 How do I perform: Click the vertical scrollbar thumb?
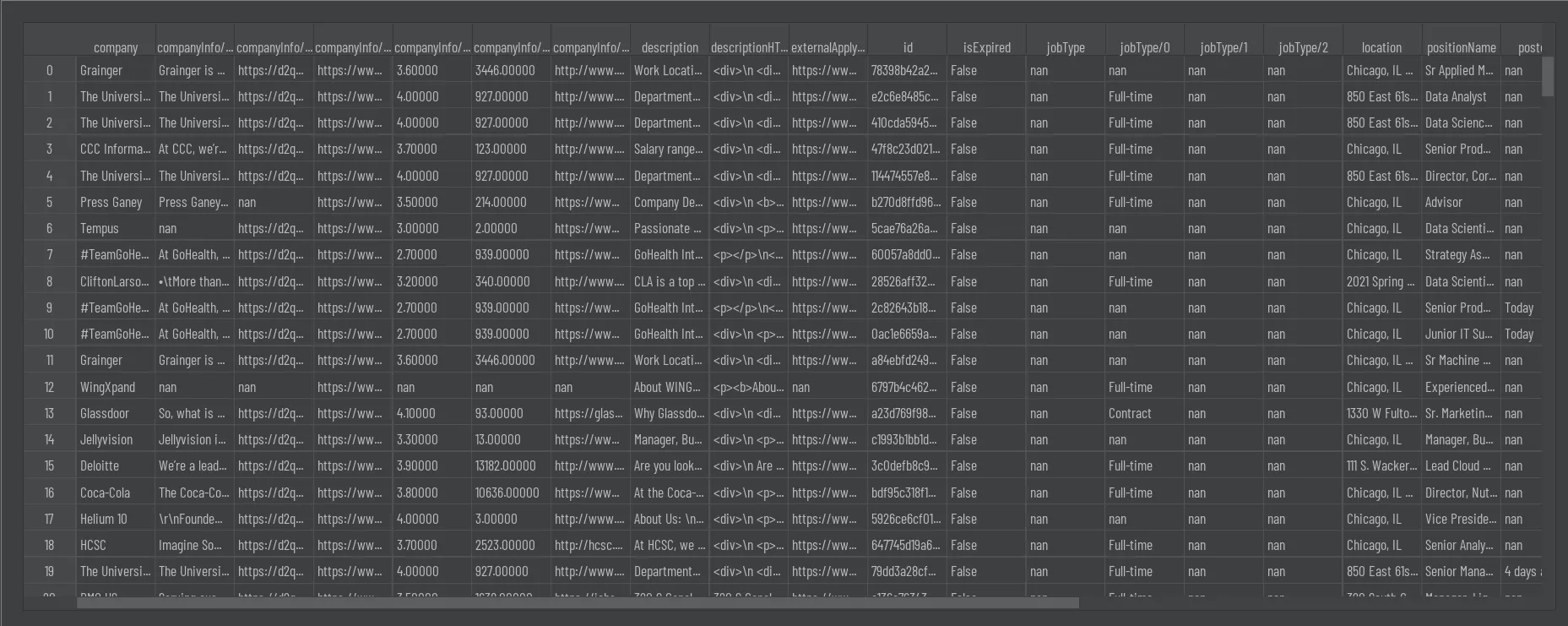click(1548, 76)
